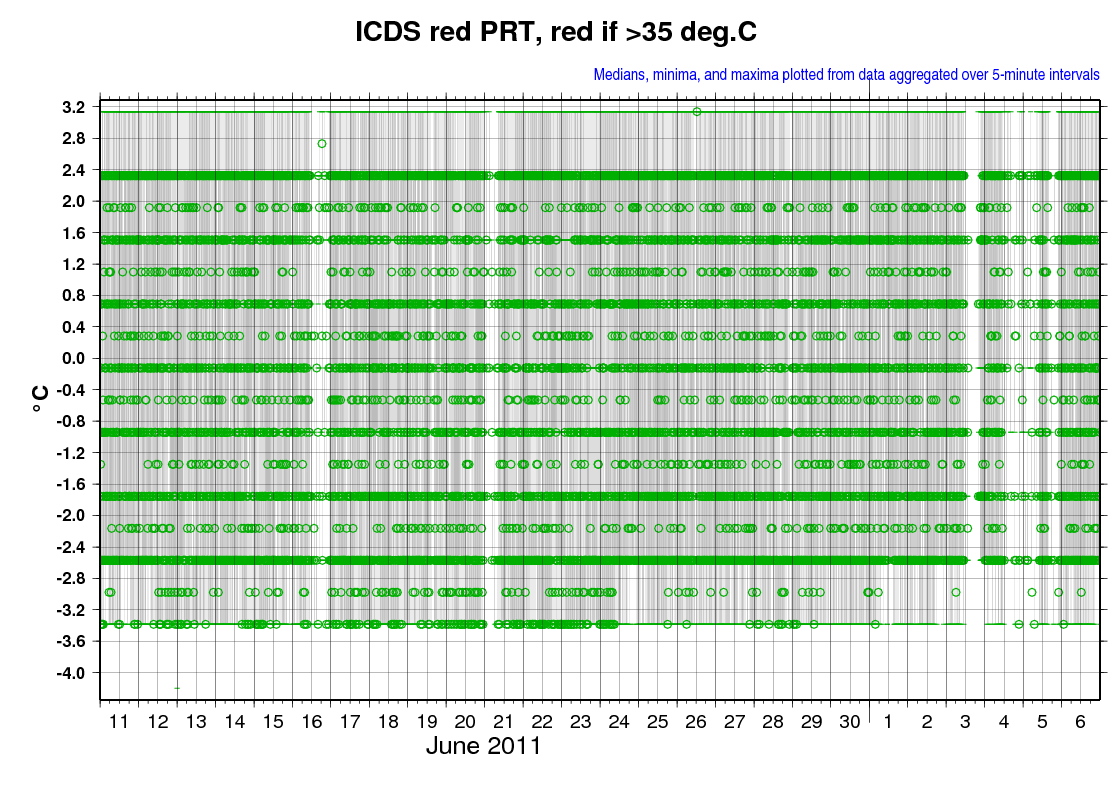The image size is (1120, 800).
Task: Click the chart title 'ICDS red PRT, red if >35 deg.C'
Action: [556, 32]
